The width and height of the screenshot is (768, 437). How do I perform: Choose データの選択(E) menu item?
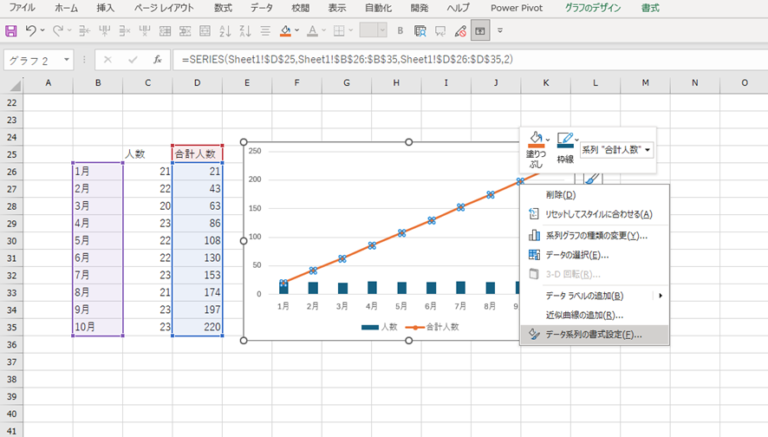(594, 255)
